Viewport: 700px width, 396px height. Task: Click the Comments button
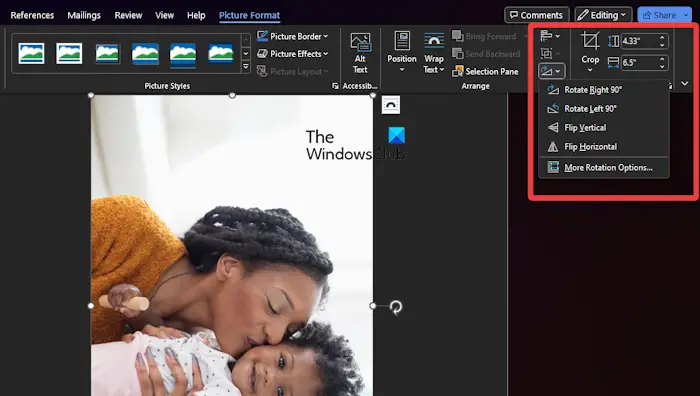[537, 15]
